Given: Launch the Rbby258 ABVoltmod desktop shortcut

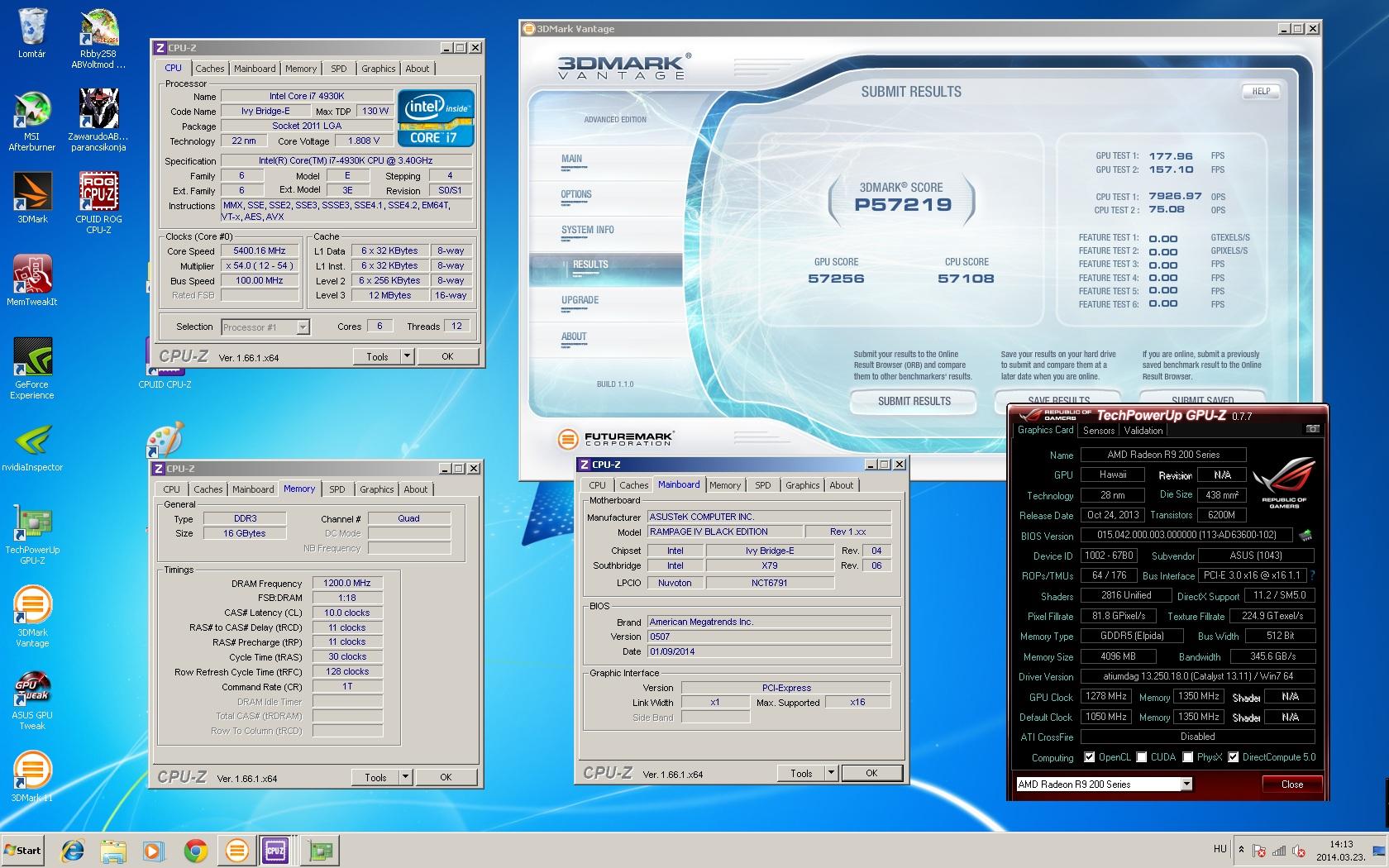Looking at the screenshot, I should pos(98,37).
